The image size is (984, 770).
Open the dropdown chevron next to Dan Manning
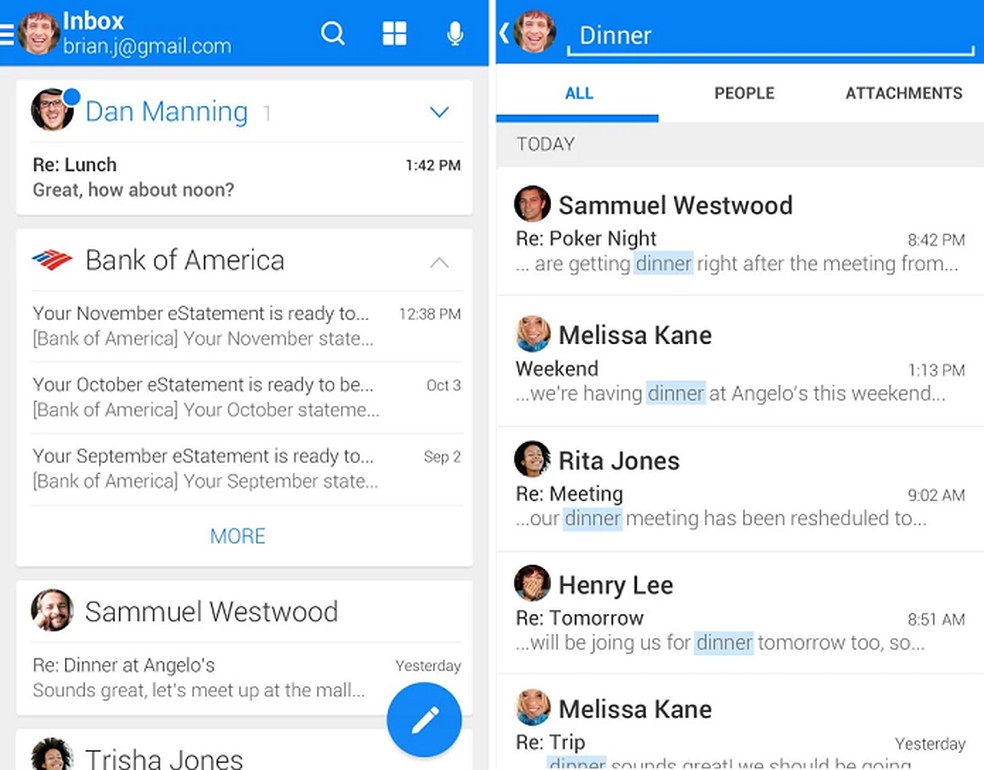tap(439, 112)
